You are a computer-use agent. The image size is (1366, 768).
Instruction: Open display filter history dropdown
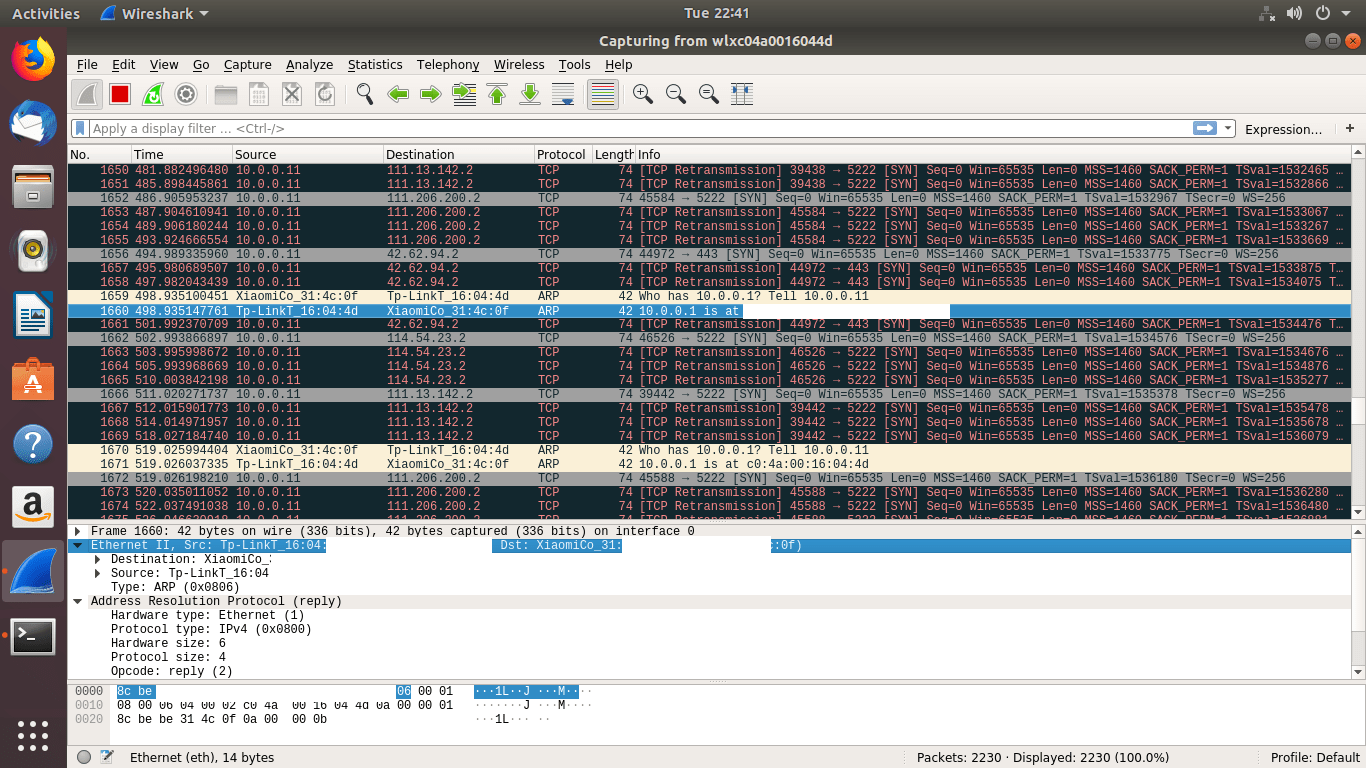pyautogui.click(x=1226, y=129)
